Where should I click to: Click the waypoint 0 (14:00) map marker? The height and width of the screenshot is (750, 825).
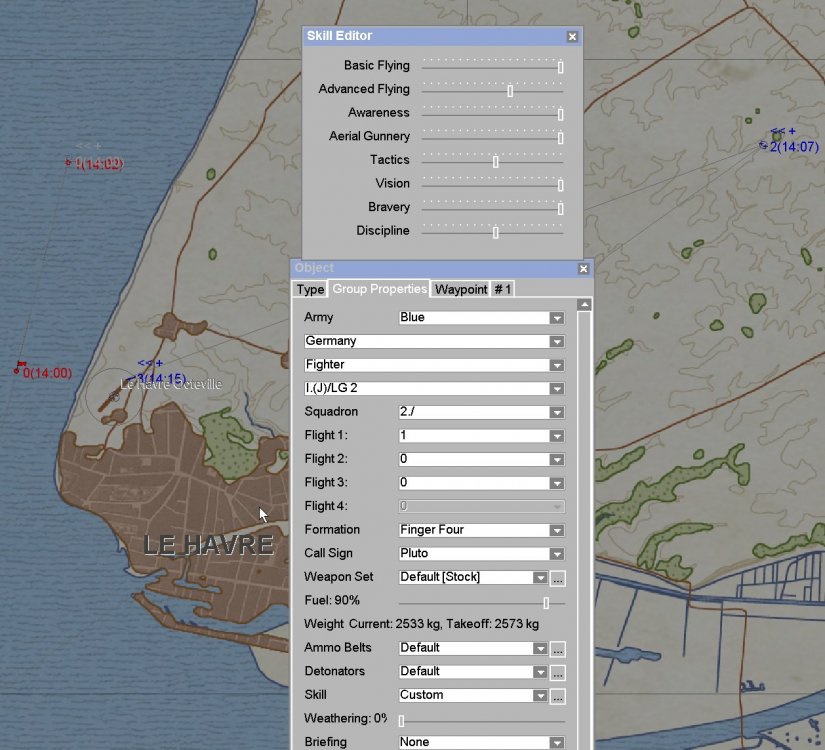pyautogui.click(x=18, y=369)
